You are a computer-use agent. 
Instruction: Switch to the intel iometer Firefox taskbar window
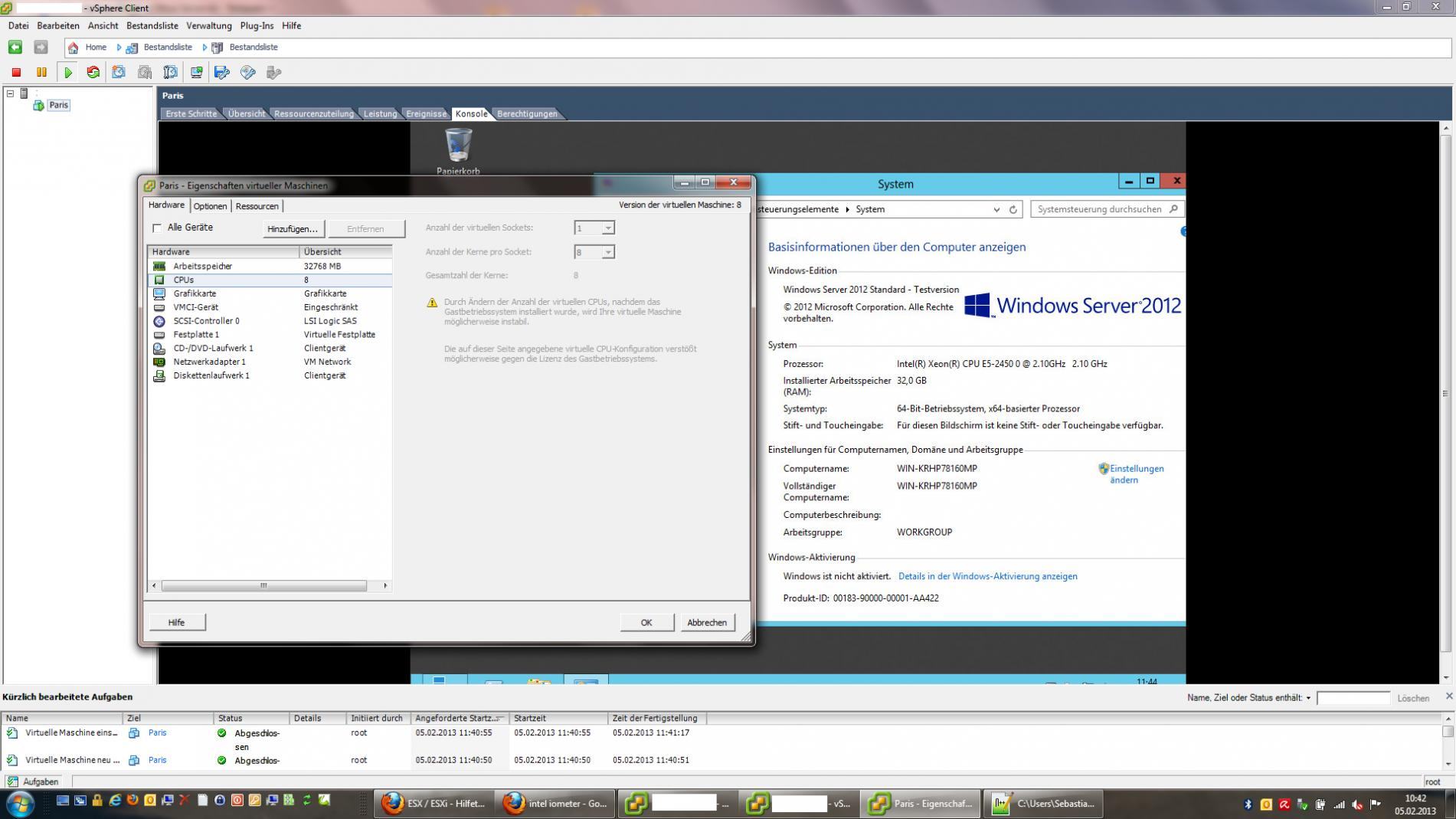[x=556, y=804]
